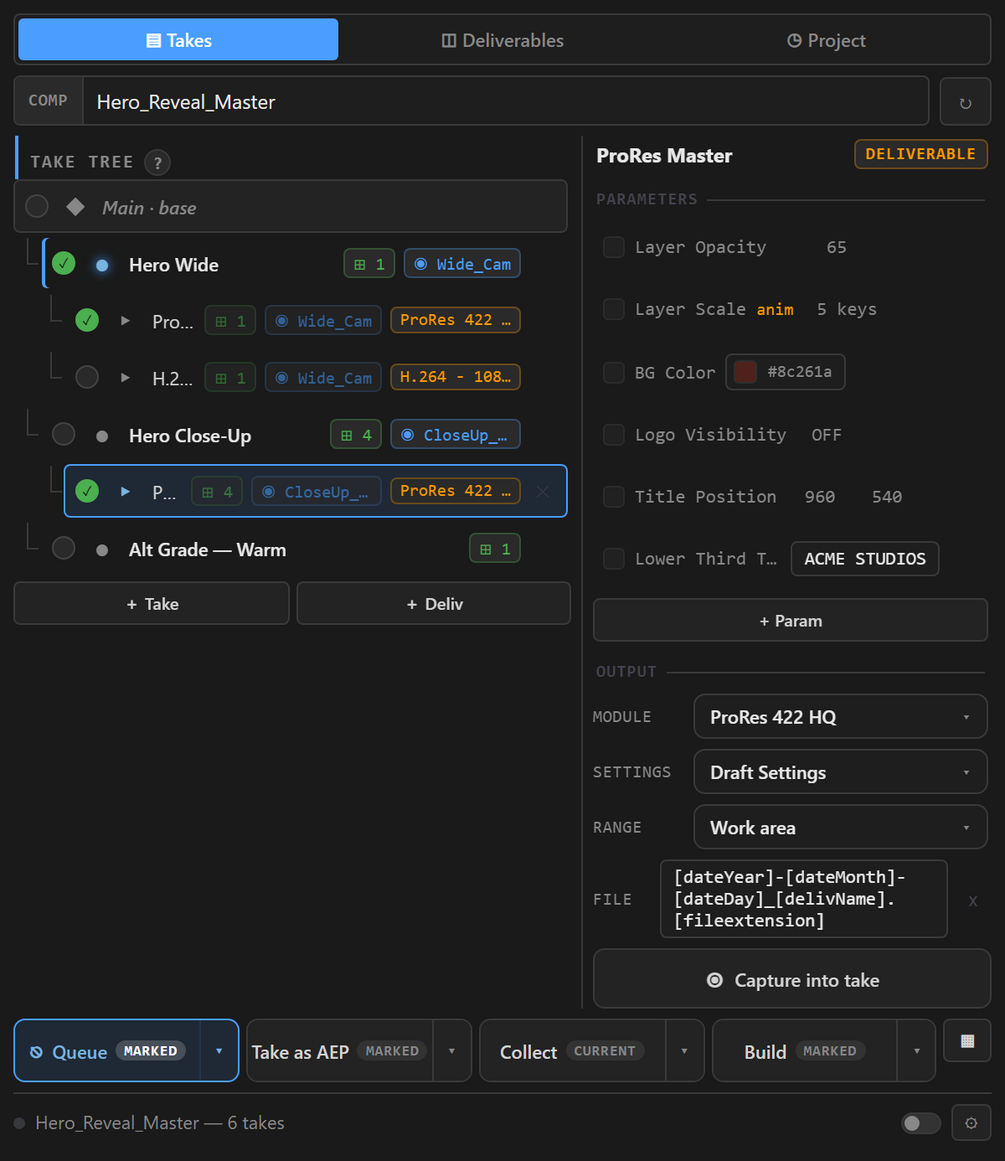Click the refresh comp icon button
Viewport: 1005px width, 1161px height.
point(965,101)
